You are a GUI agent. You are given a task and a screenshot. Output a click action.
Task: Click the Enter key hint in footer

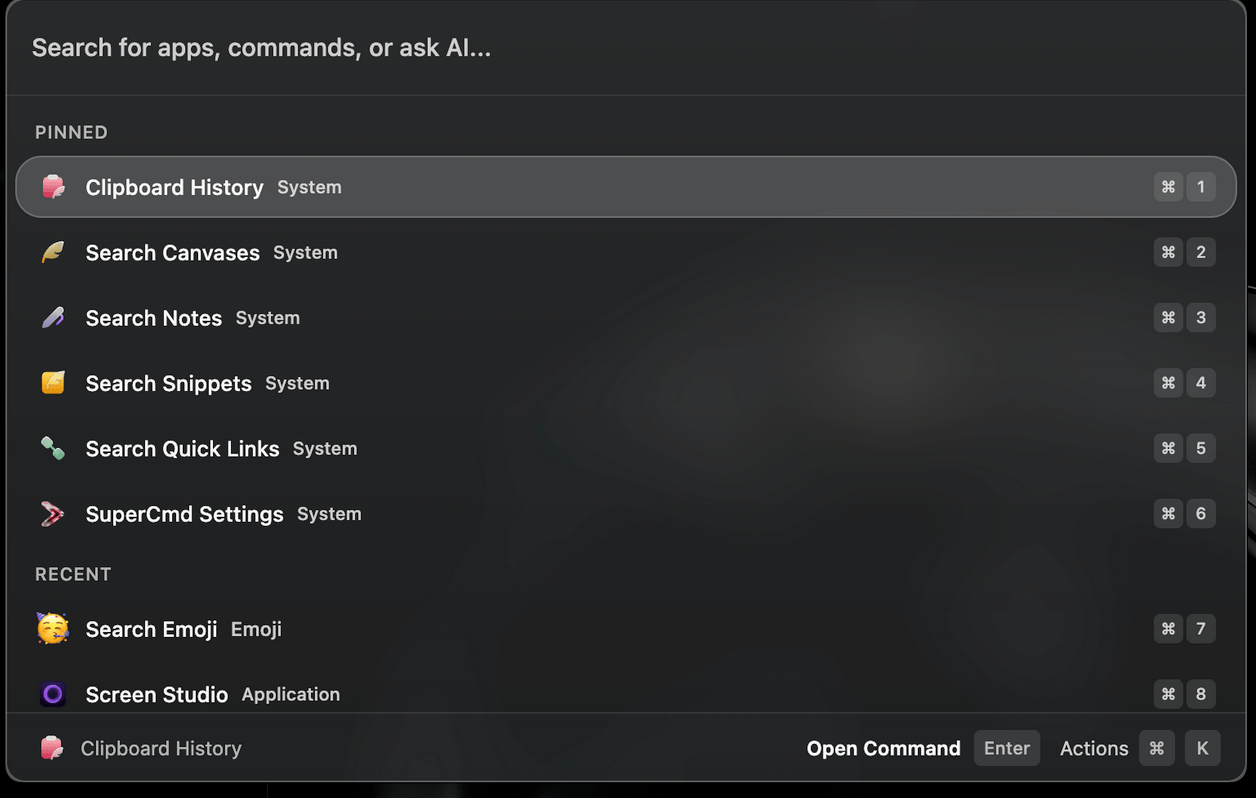[1007, 748]
